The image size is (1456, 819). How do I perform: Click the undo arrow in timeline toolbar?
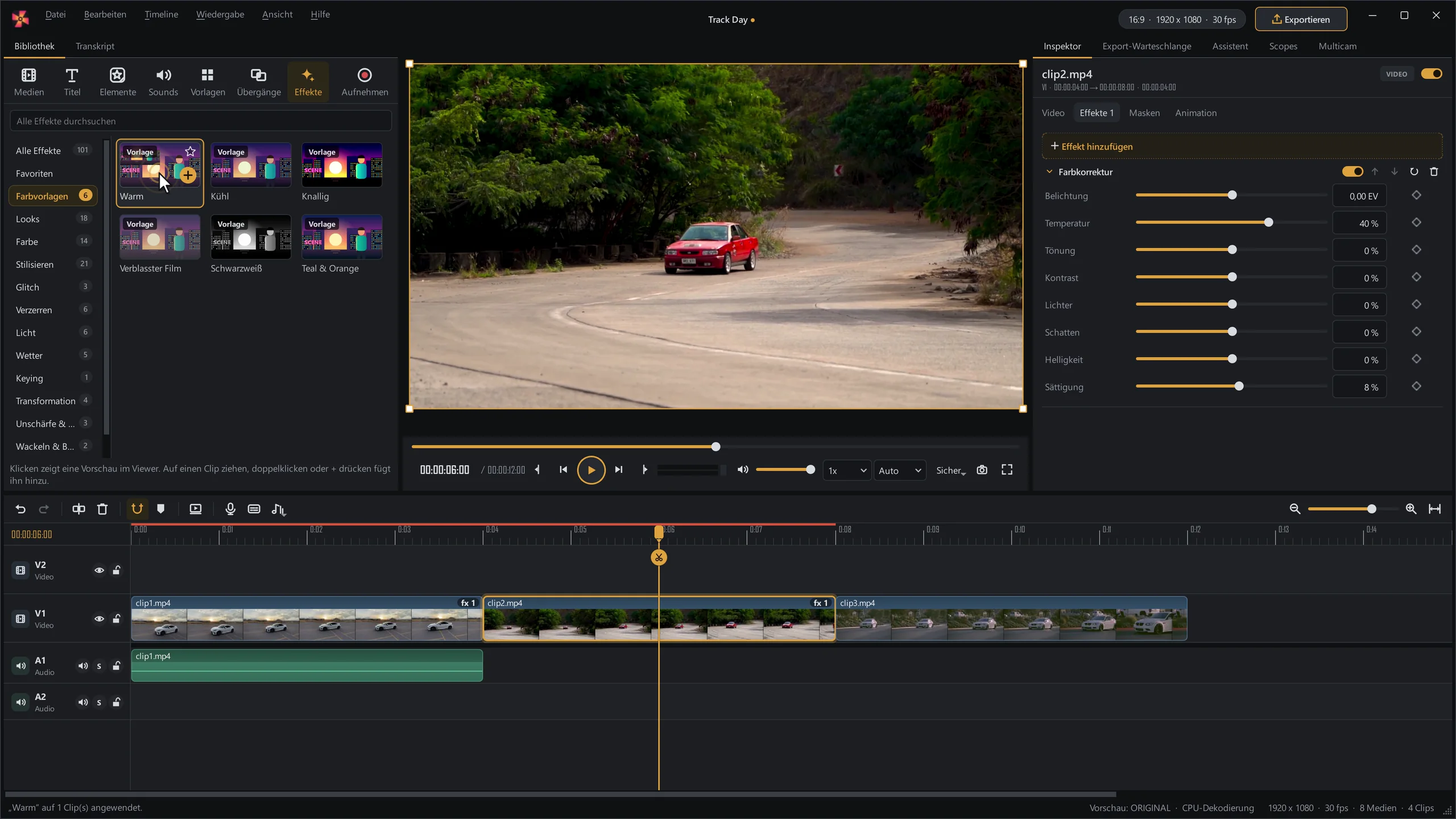tap(20, 509)
